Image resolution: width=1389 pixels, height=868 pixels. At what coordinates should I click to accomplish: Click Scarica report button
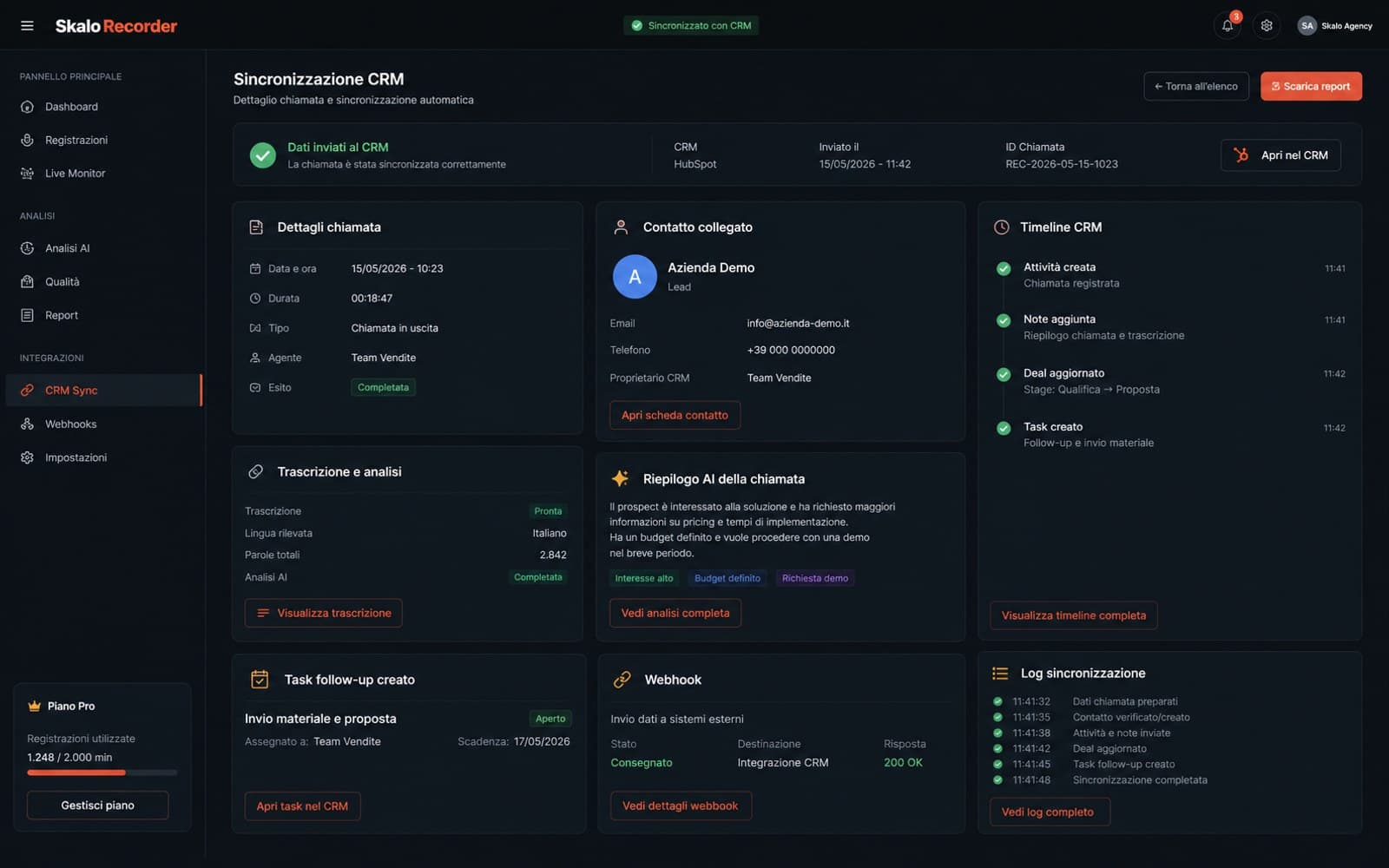tap(1311, 86)
